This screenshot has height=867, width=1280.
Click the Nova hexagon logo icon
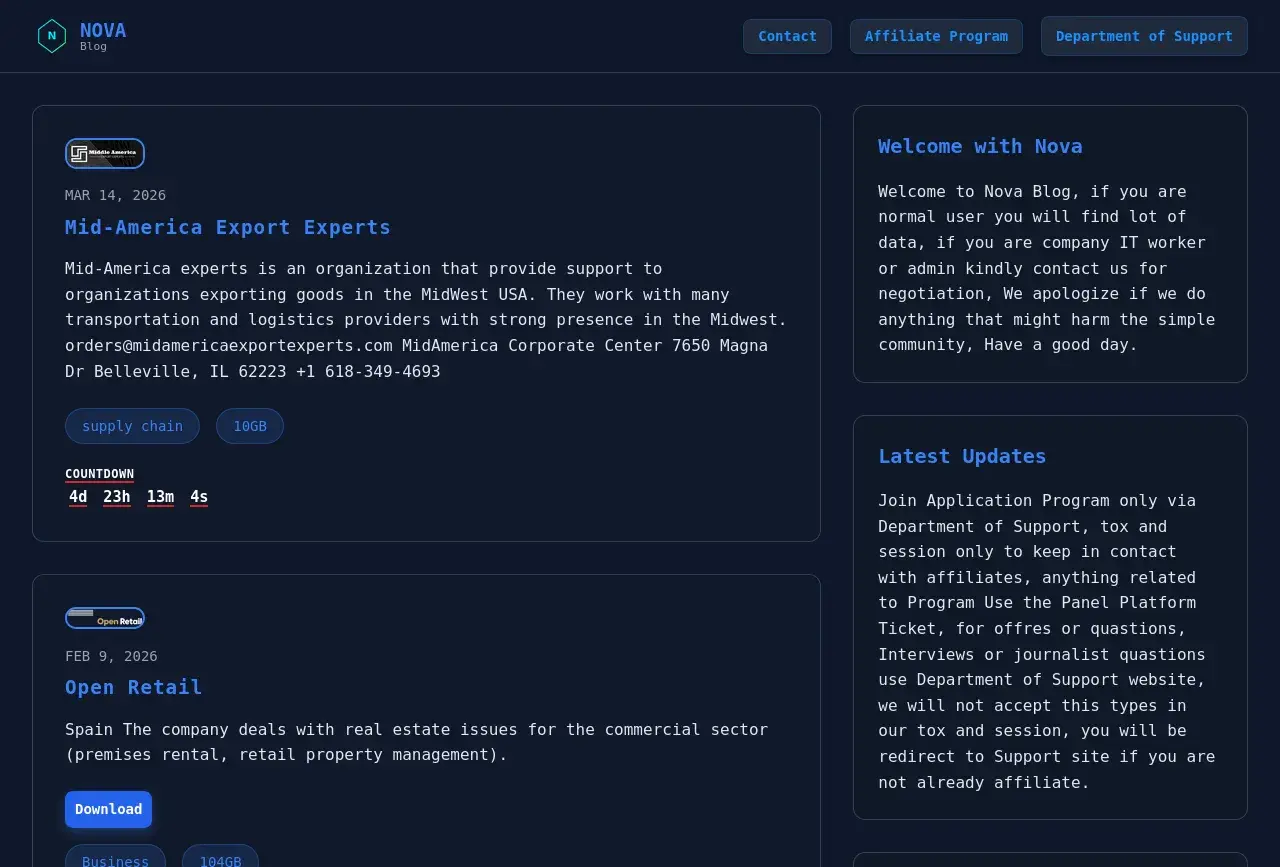pyautogui.click(x=52, y=36)
